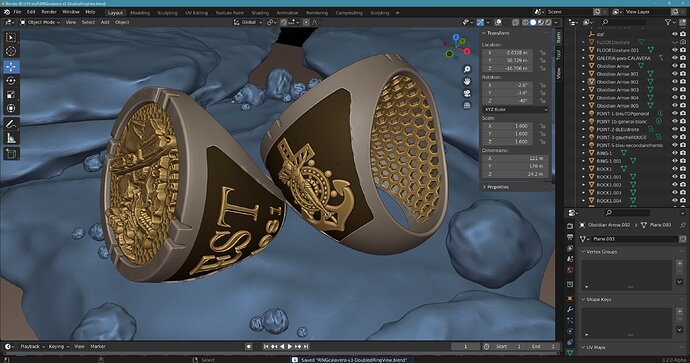Image resolution: width=690 pixels, height=363 pixels.
Task: Switch to the Sculpting workspace tab
Action: pos(167,13)
